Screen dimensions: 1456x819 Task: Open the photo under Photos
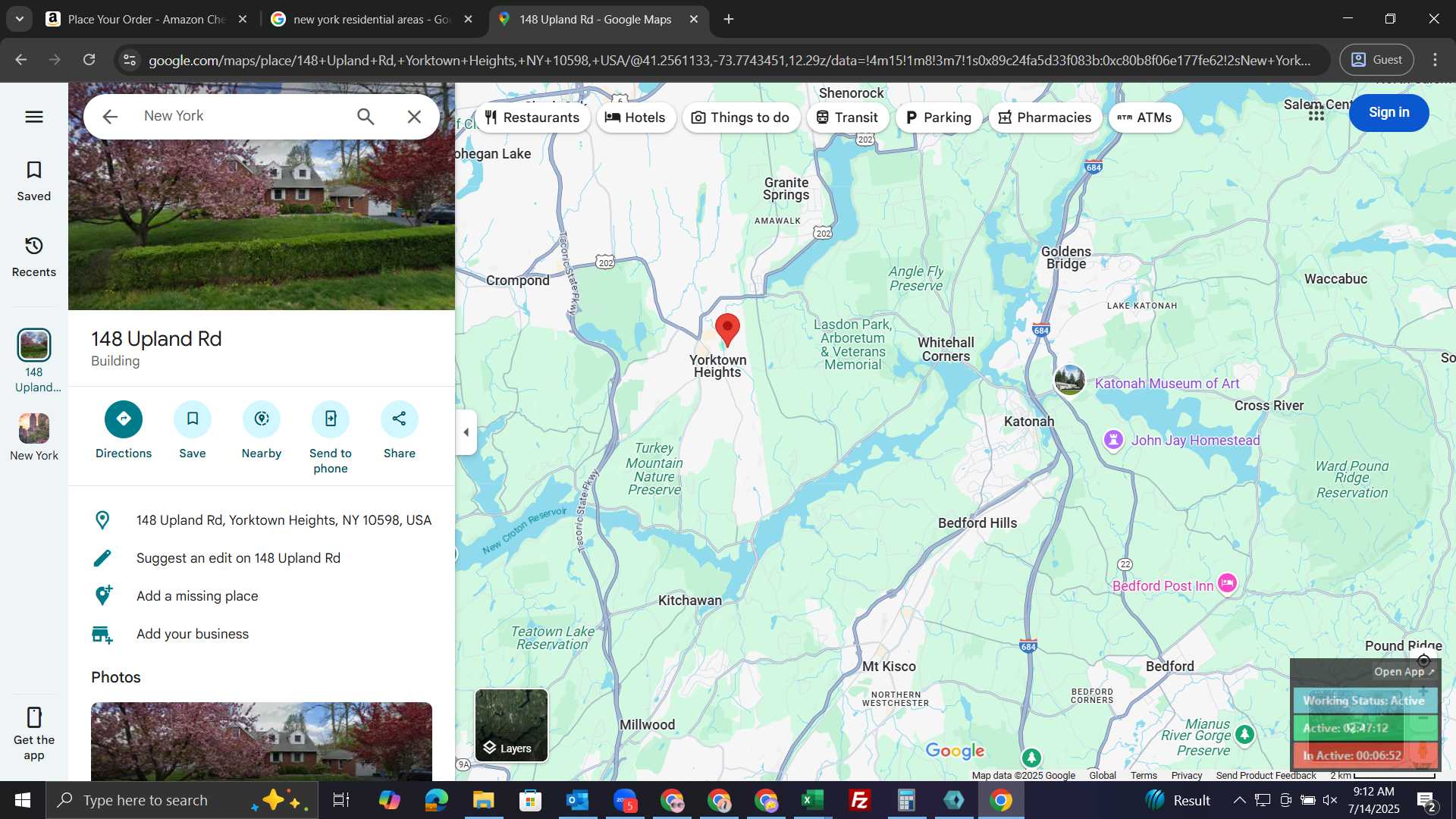coord(262,741)
